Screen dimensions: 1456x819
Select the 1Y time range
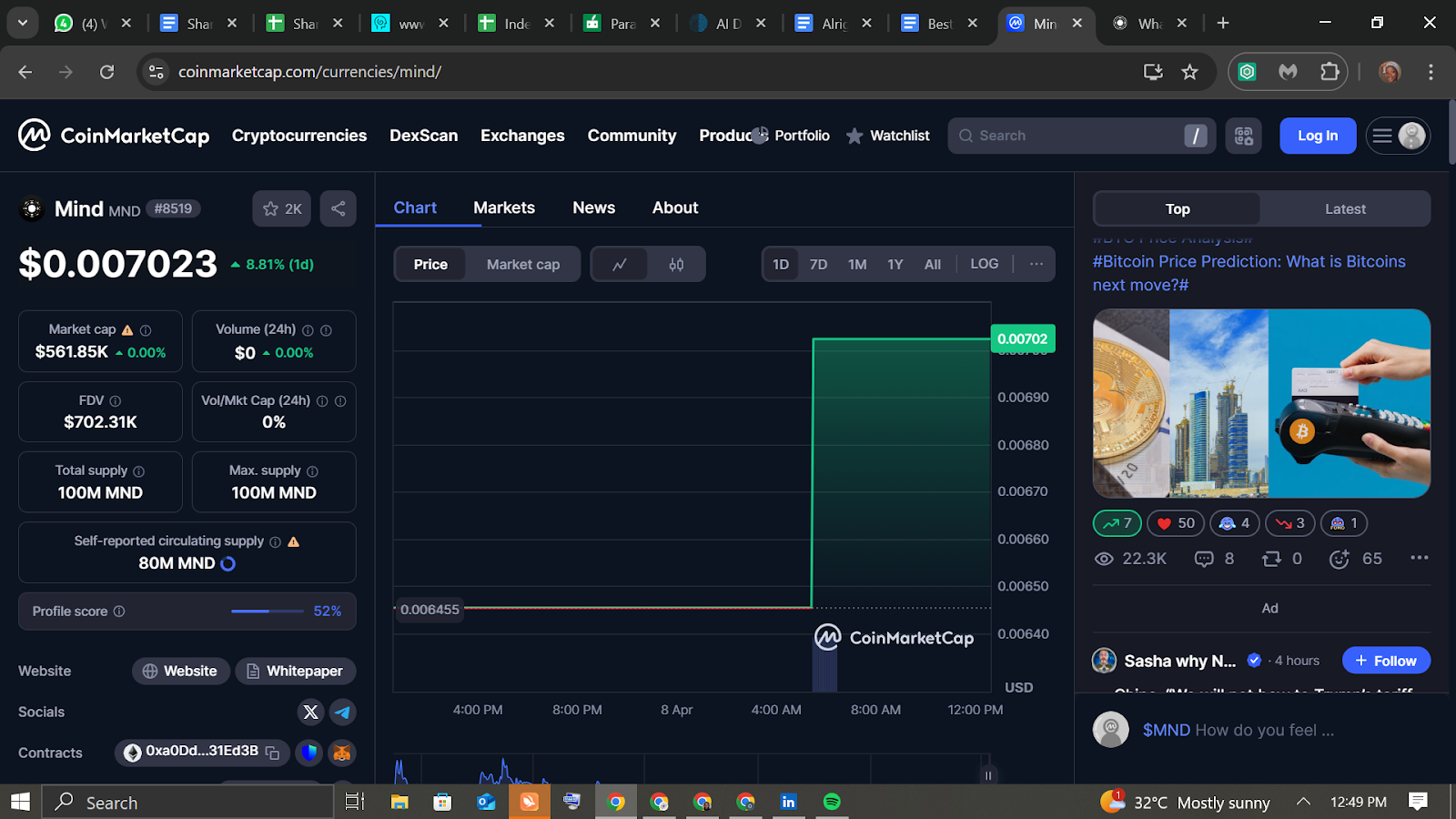(x=895, y=264)
